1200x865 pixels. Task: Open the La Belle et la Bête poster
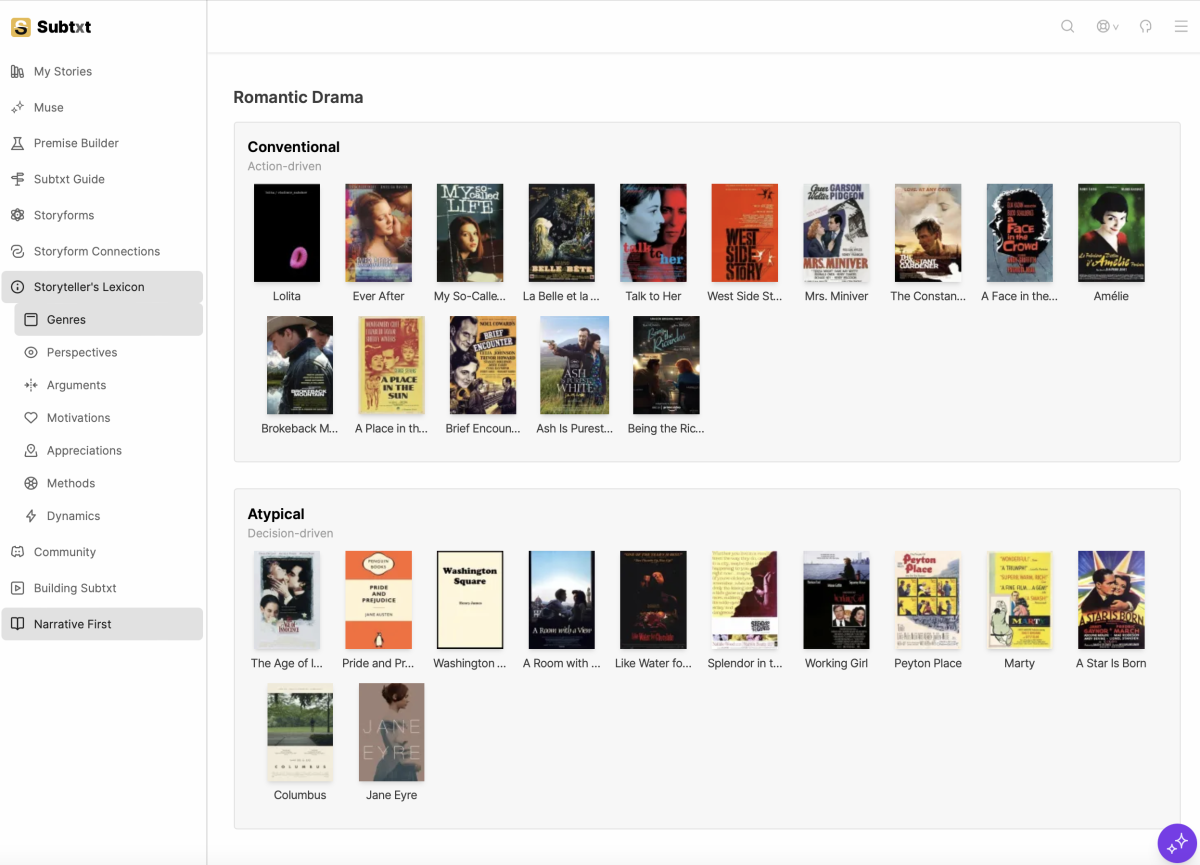[562, 233]
